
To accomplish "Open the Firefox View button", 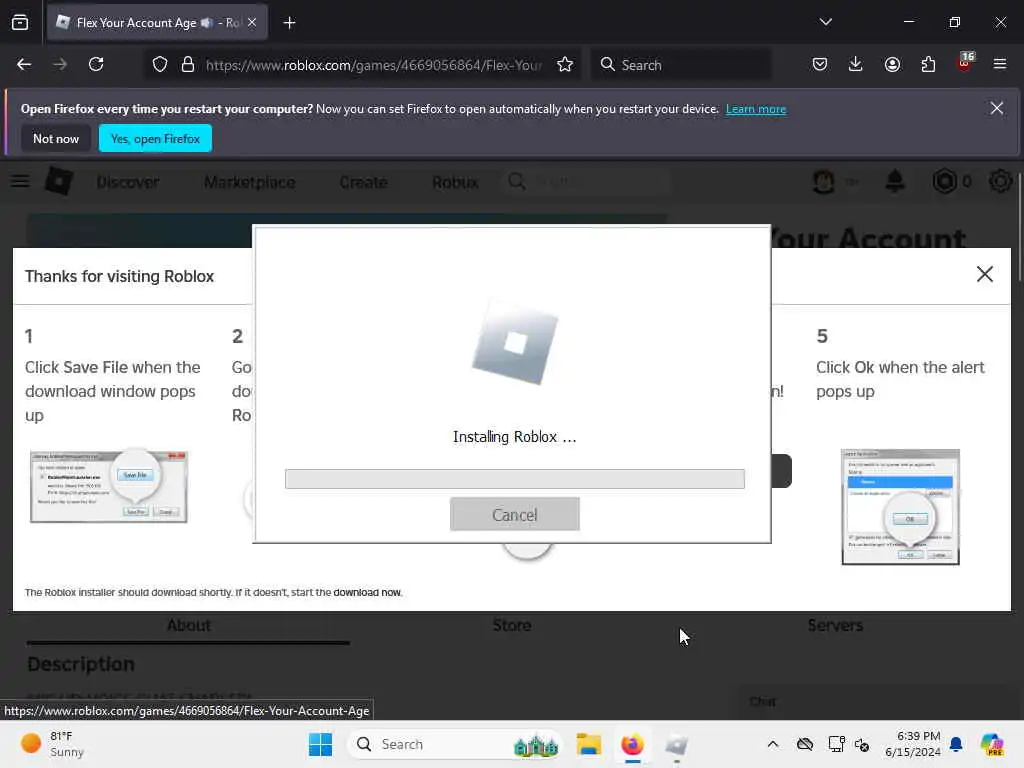I will pyautogui.click(x=20, y=22).
